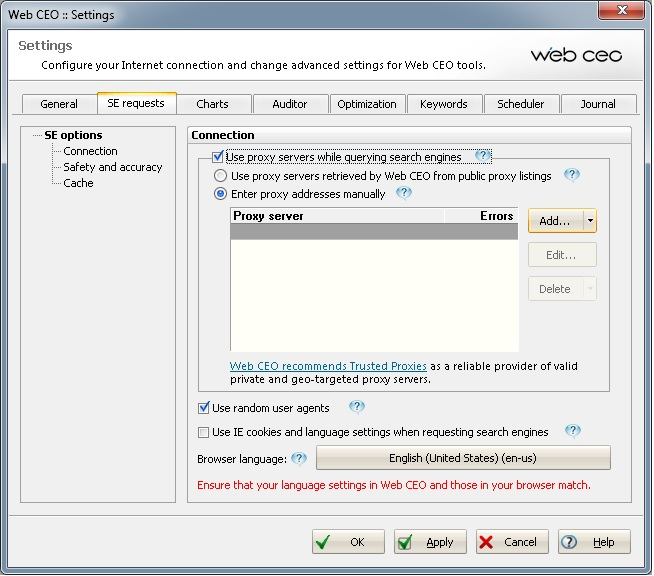This screenshot has height=576, width=654.
Task: Click the Help button
Action: click(x=594, y=542)
